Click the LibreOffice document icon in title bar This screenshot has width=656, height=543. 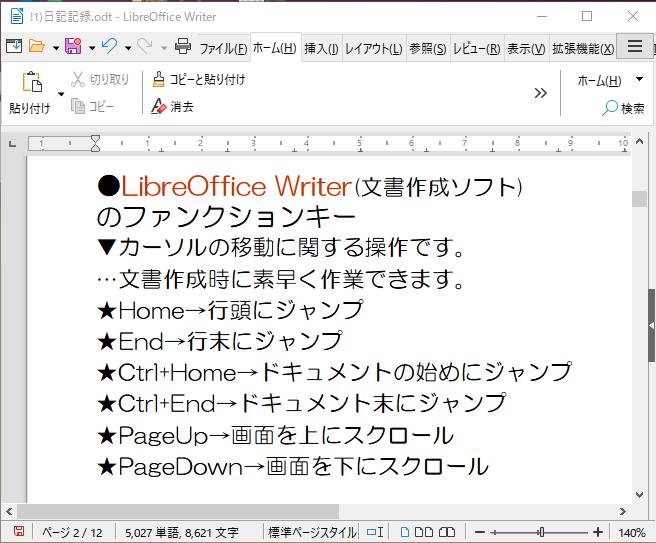point(17,16)
